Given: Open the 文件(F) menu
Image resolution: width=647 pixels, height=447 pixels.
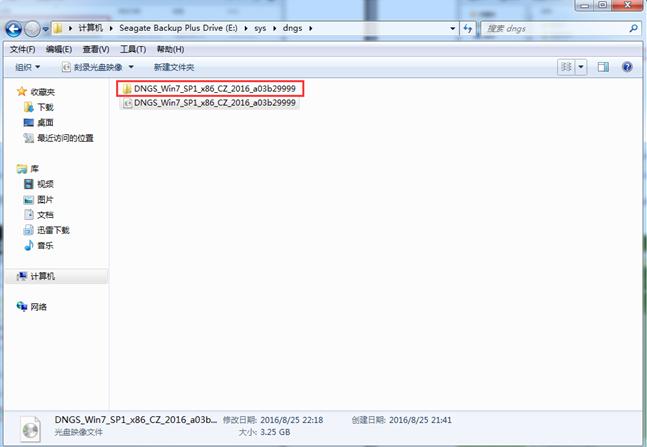Looking at the screenshot, I should coord(22,49).
